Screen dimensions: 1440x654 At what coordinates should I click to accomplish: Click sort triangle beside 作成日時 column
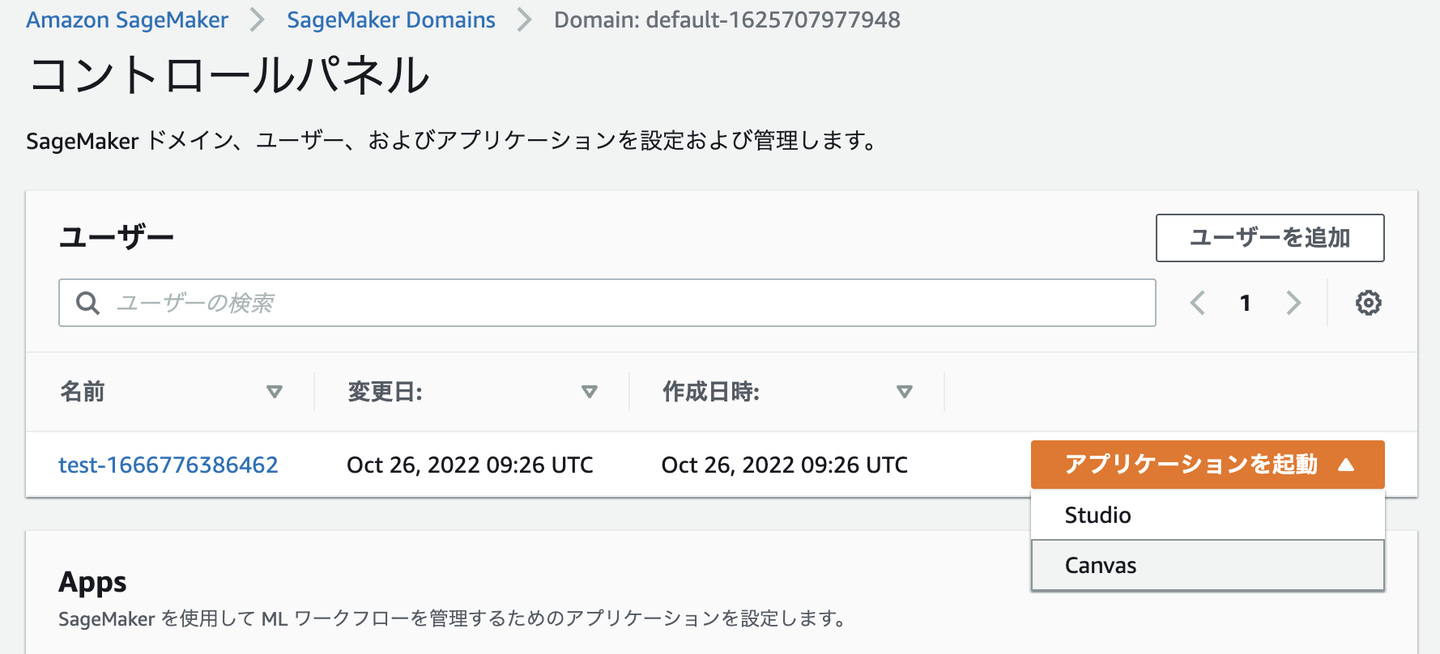tap(904, 392)
